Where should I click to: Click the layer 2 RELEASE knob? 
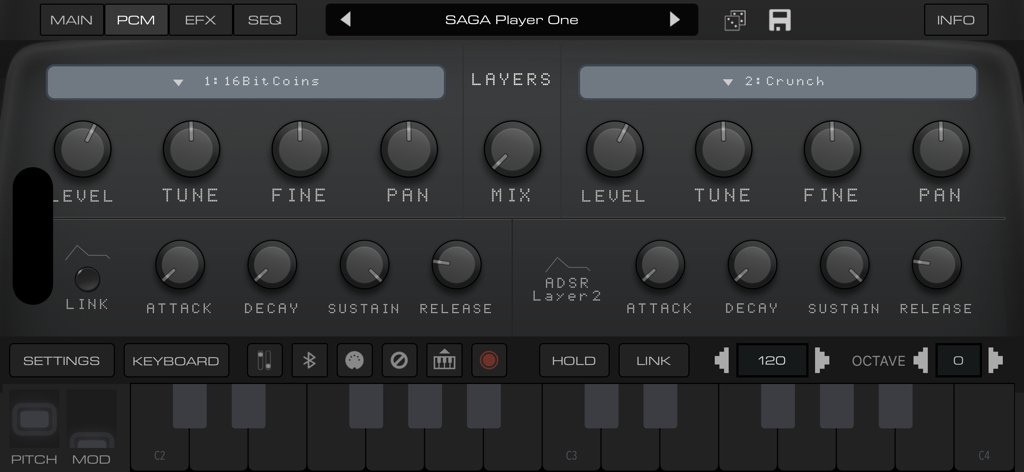point(936,264)
